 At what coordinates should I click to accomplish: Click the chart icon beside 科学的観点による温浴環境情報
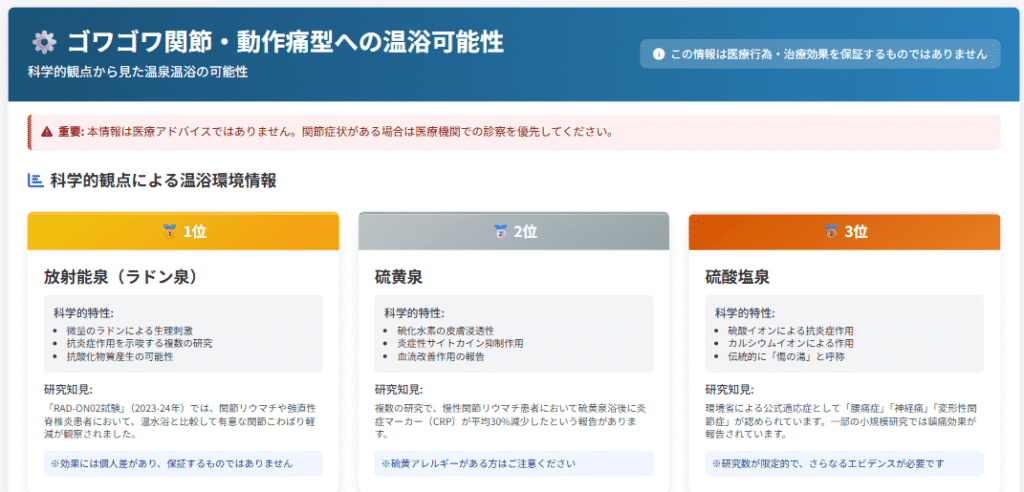click(35, 181)
